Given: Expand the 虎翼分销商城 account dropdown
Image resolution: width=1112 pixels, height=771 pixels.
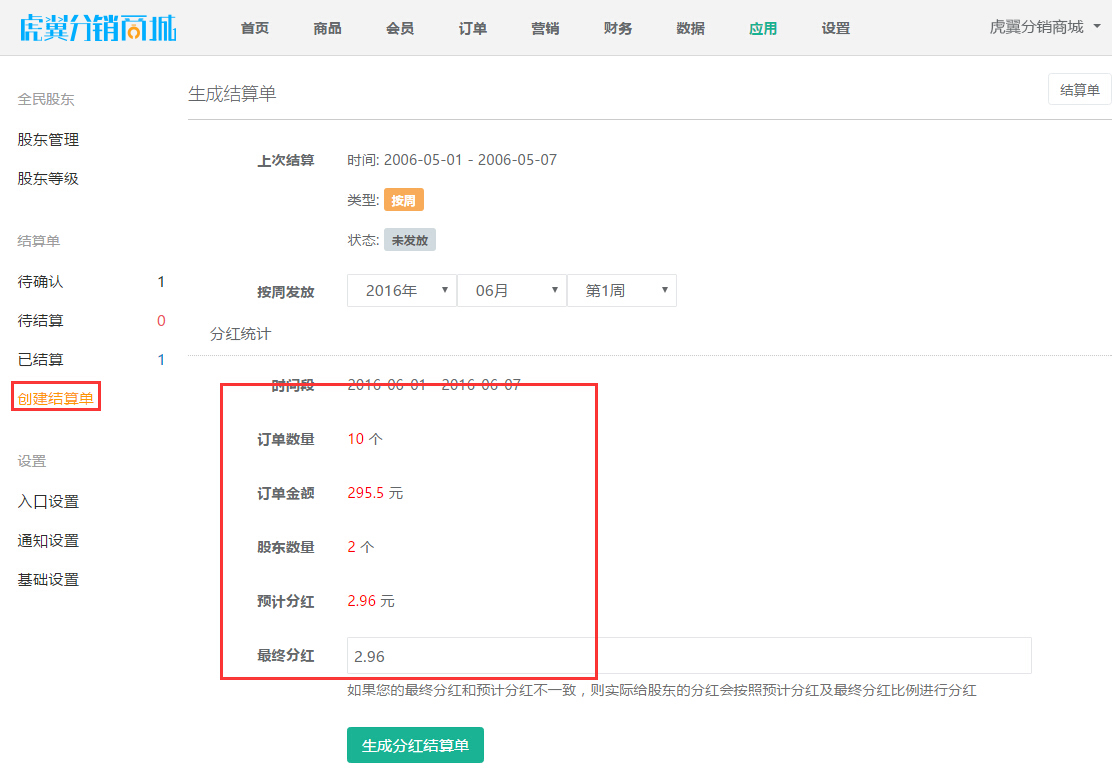Looking at the screenshot, I should 1045,27.
